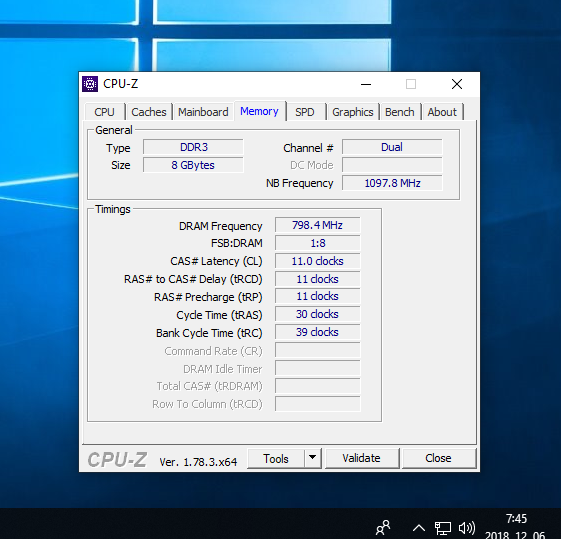Click the Size value 8 GBytes
Image resolution: width=561 pixels, height=539 pixels.
click(x=194, y=165)
